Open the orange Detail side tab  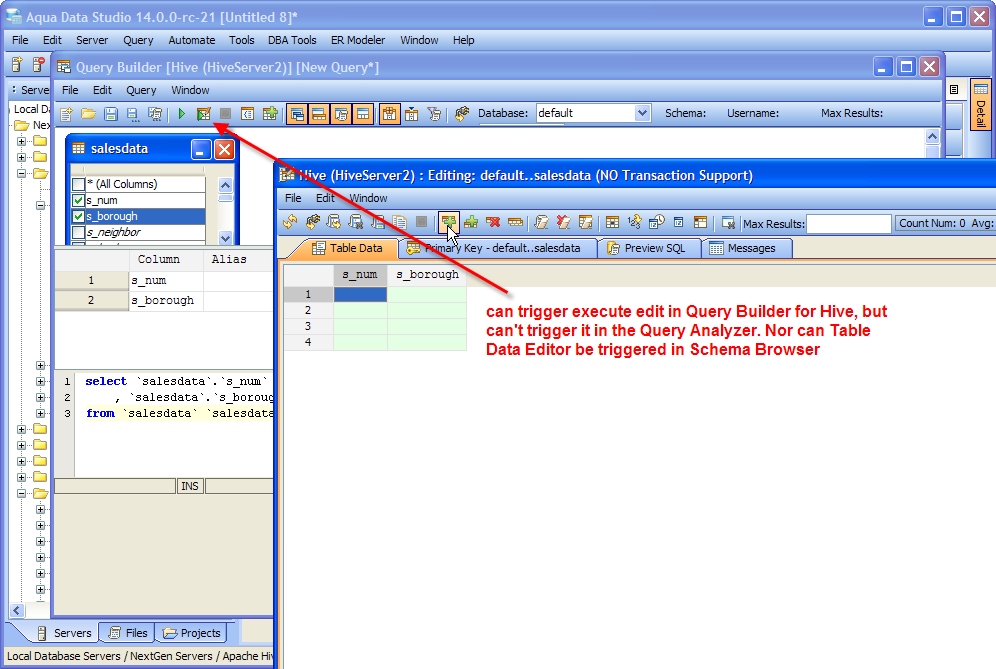tap(981, 105)
